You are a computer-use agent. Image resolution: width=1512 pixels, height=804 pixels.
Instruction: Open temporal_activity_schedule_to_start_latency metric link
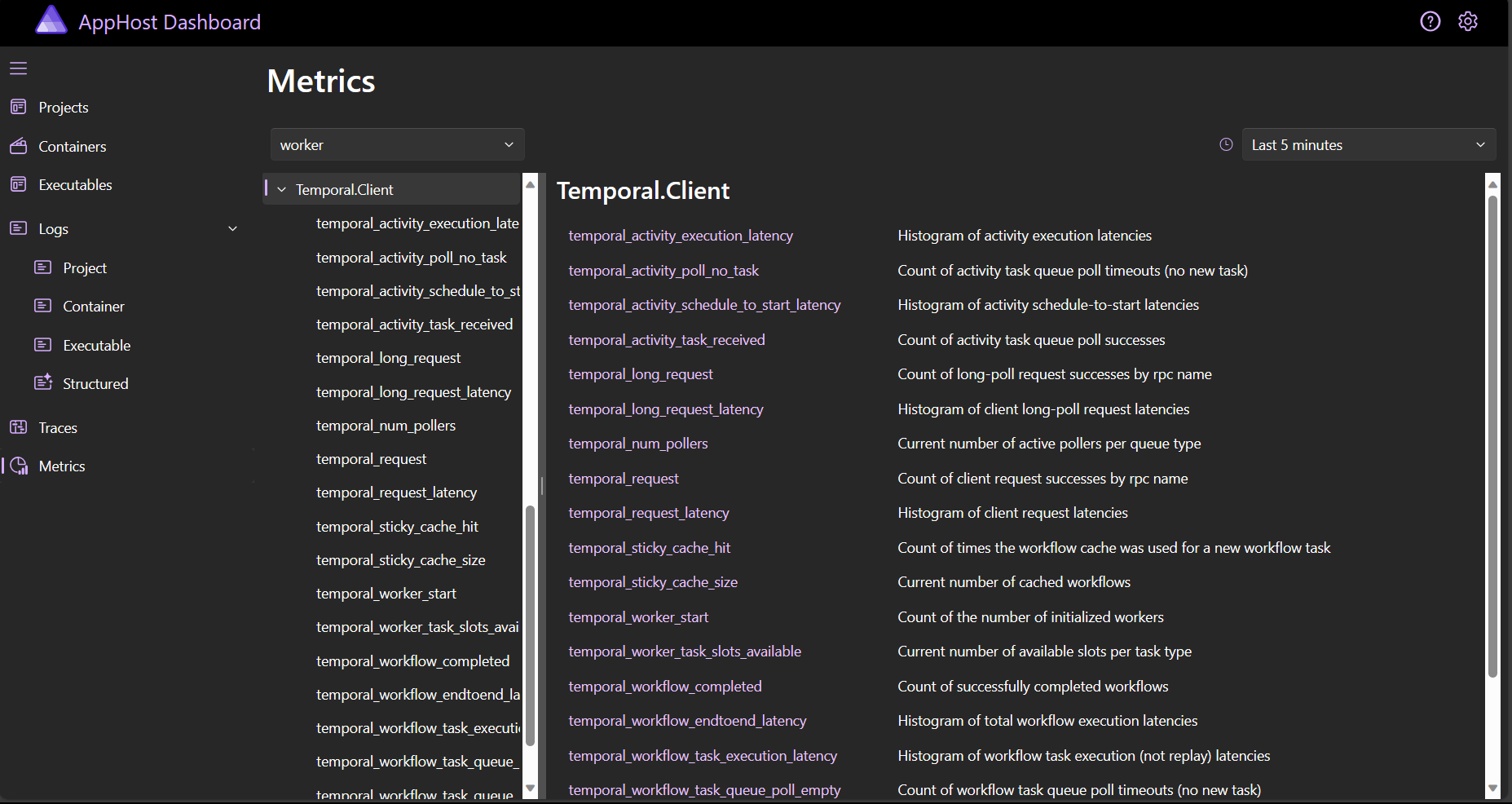click(704, 305)
